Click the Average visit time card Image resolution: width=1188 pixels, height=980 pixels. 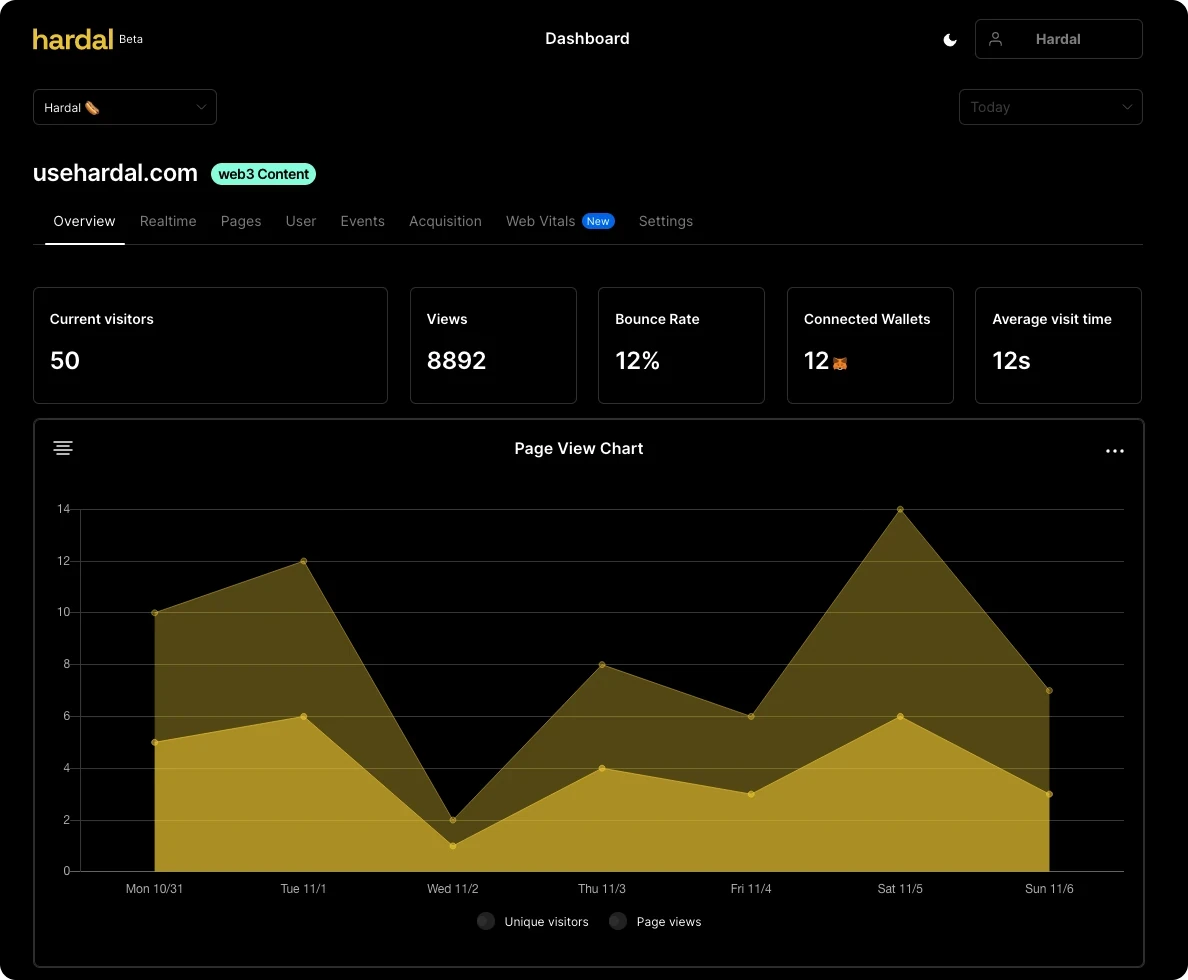(x=1058, y=346)
